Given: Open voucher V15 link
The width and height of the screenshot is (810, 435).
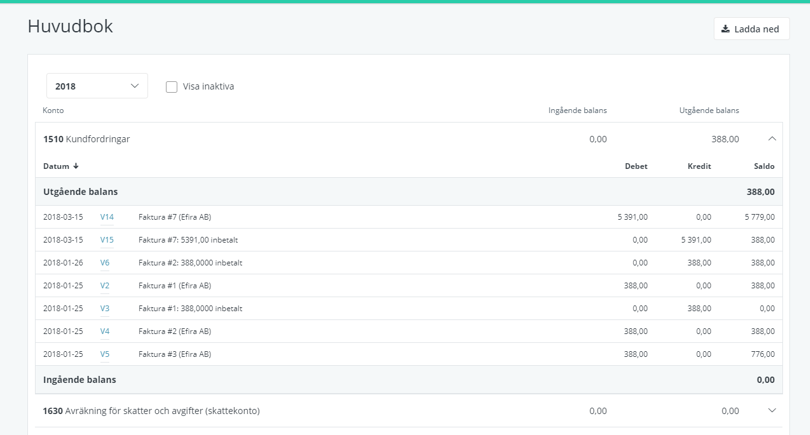Looking at the screenshot, I should 107,240.
